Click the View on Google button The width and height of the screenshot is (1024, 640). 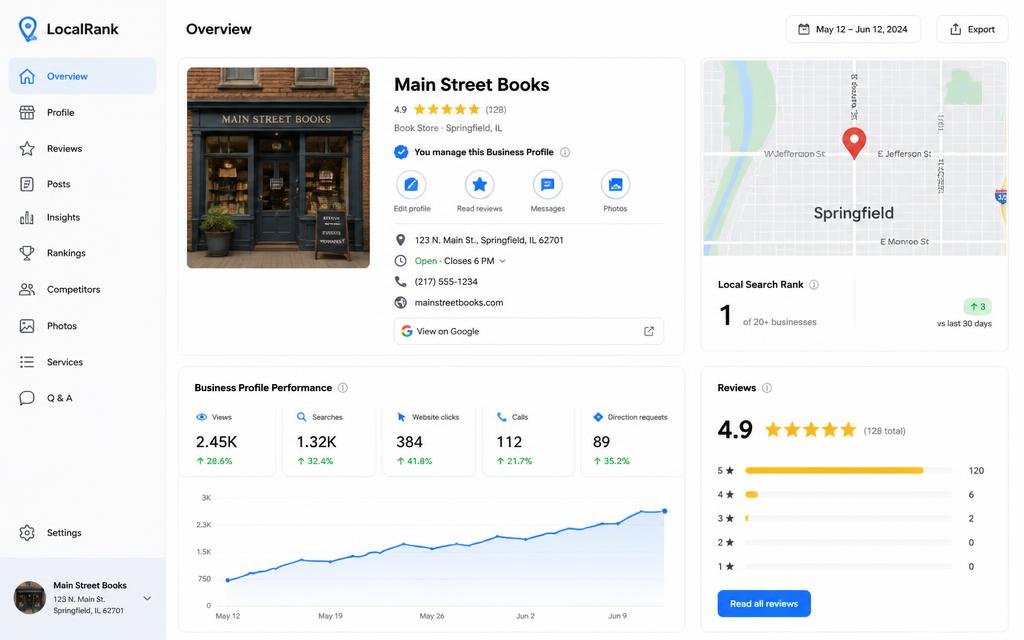coord(528,331)
